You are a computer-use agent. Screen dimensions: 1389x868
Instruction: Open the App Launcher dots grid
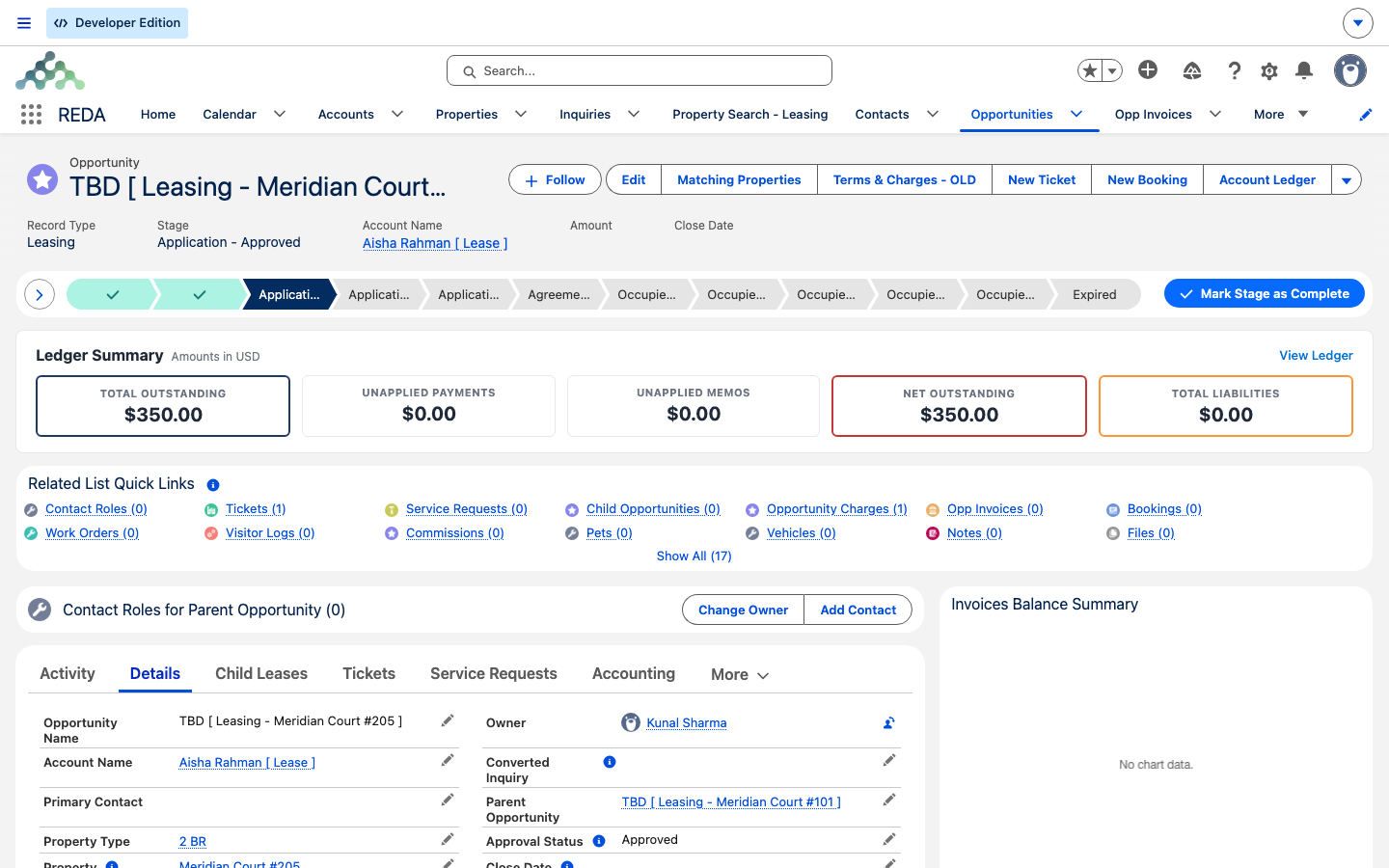tap(31, 115)
